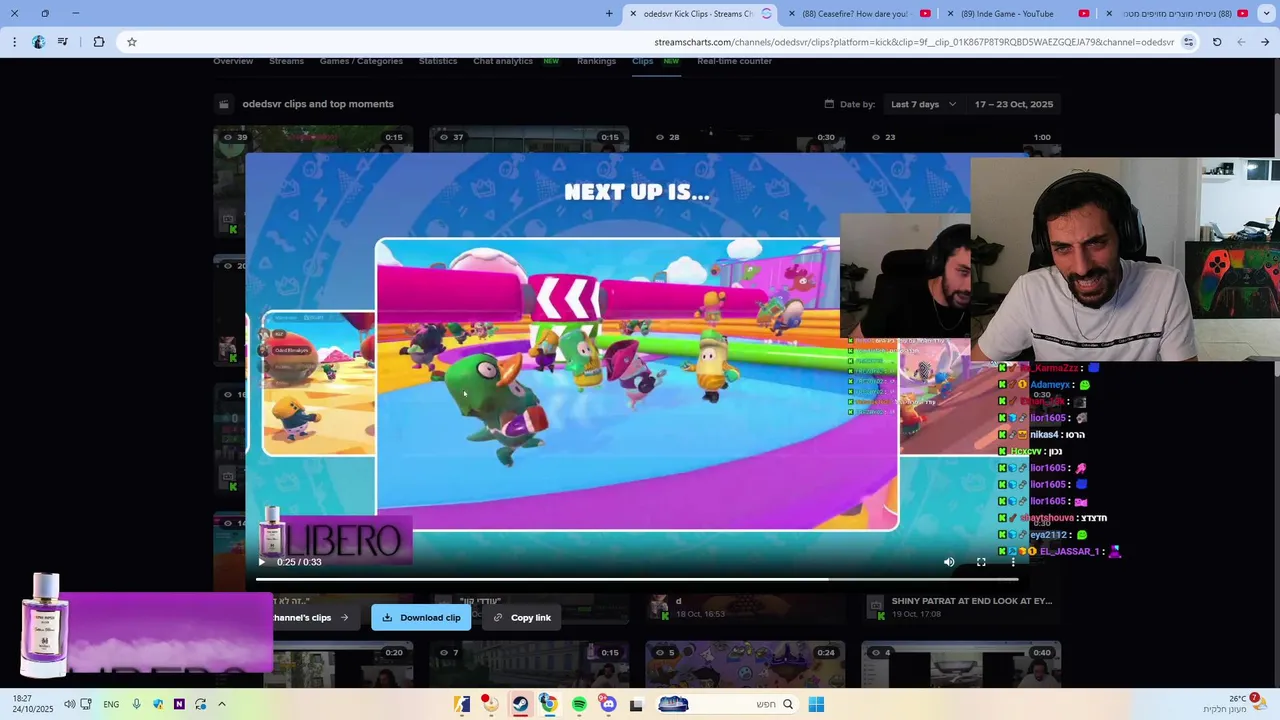Click the Copy link button

(x=521, y=618)
